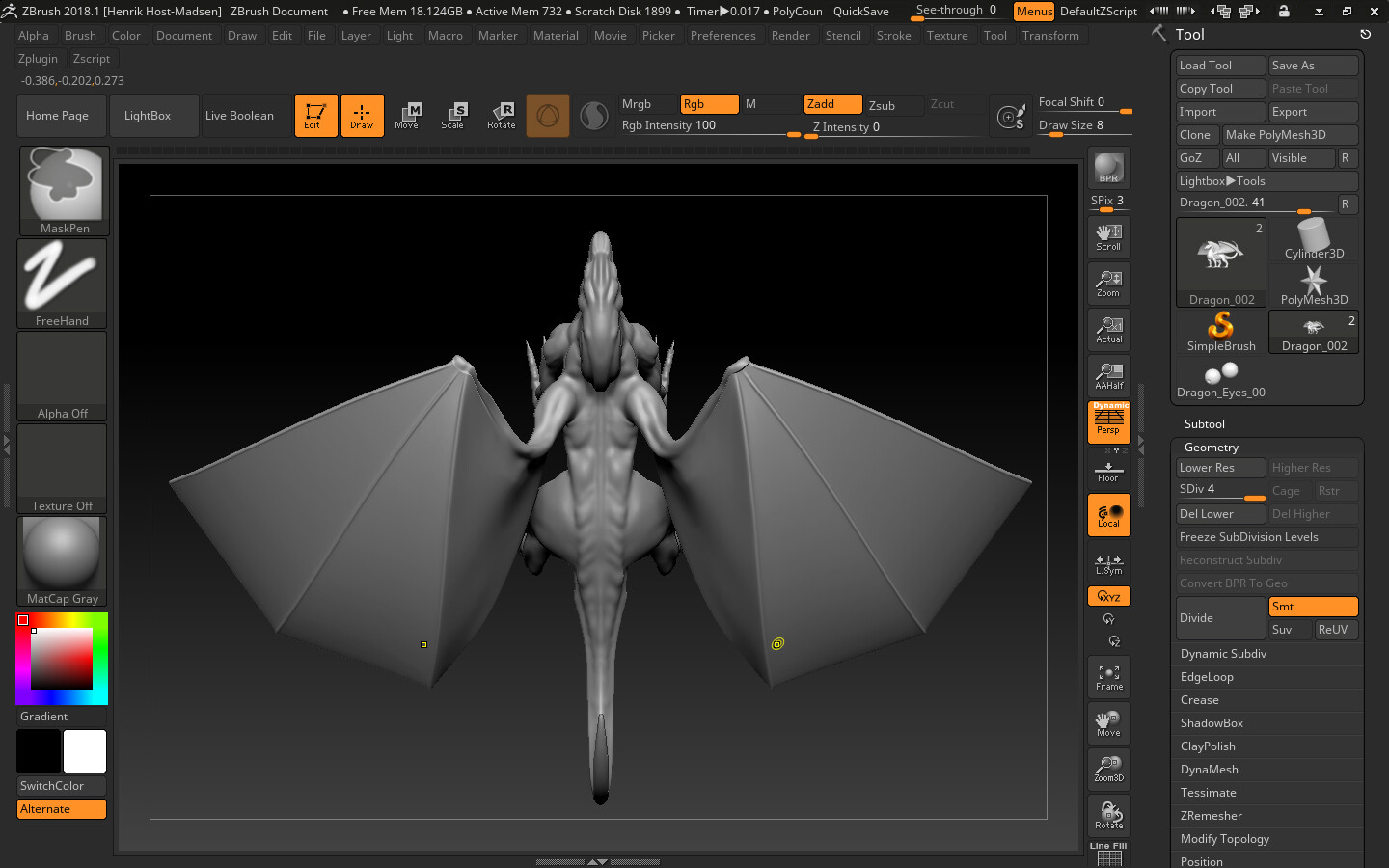Open the Preferences menu

pyautogui.click(x=723, y=35)
